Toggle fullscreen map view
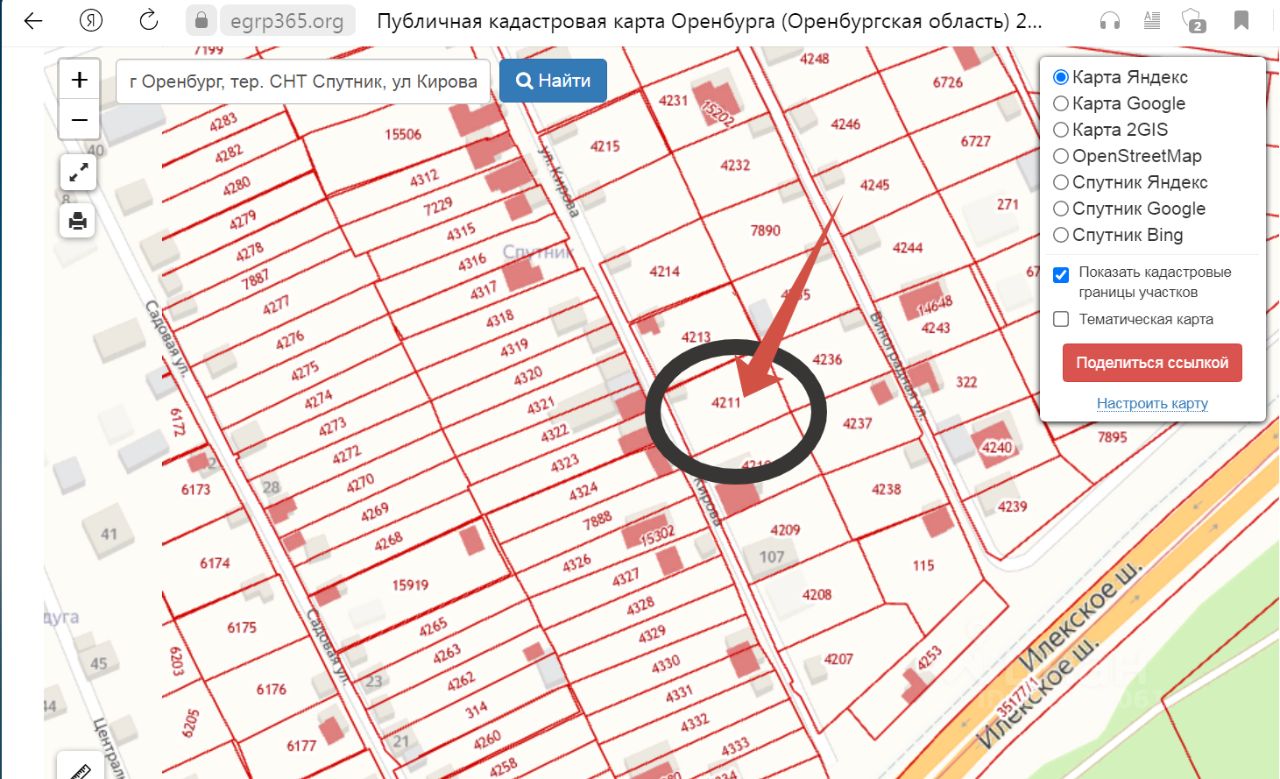 pyautogui.click(x=78, y=172)
